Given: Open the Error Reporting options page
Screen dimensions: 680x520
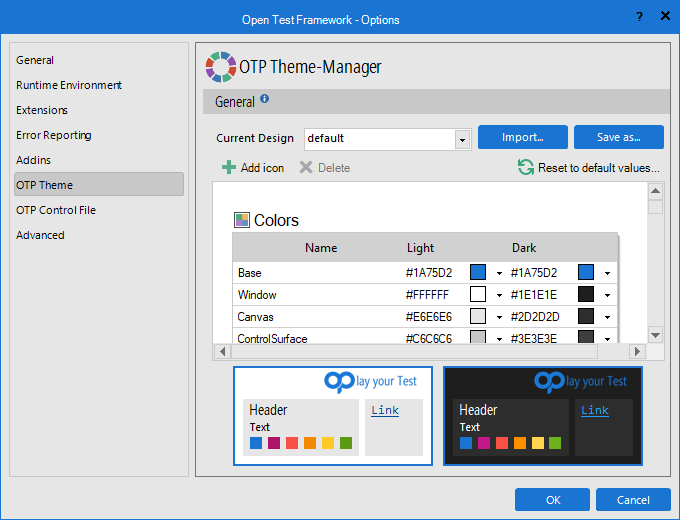Looking at the screenshot, I should tap(54, 135).
